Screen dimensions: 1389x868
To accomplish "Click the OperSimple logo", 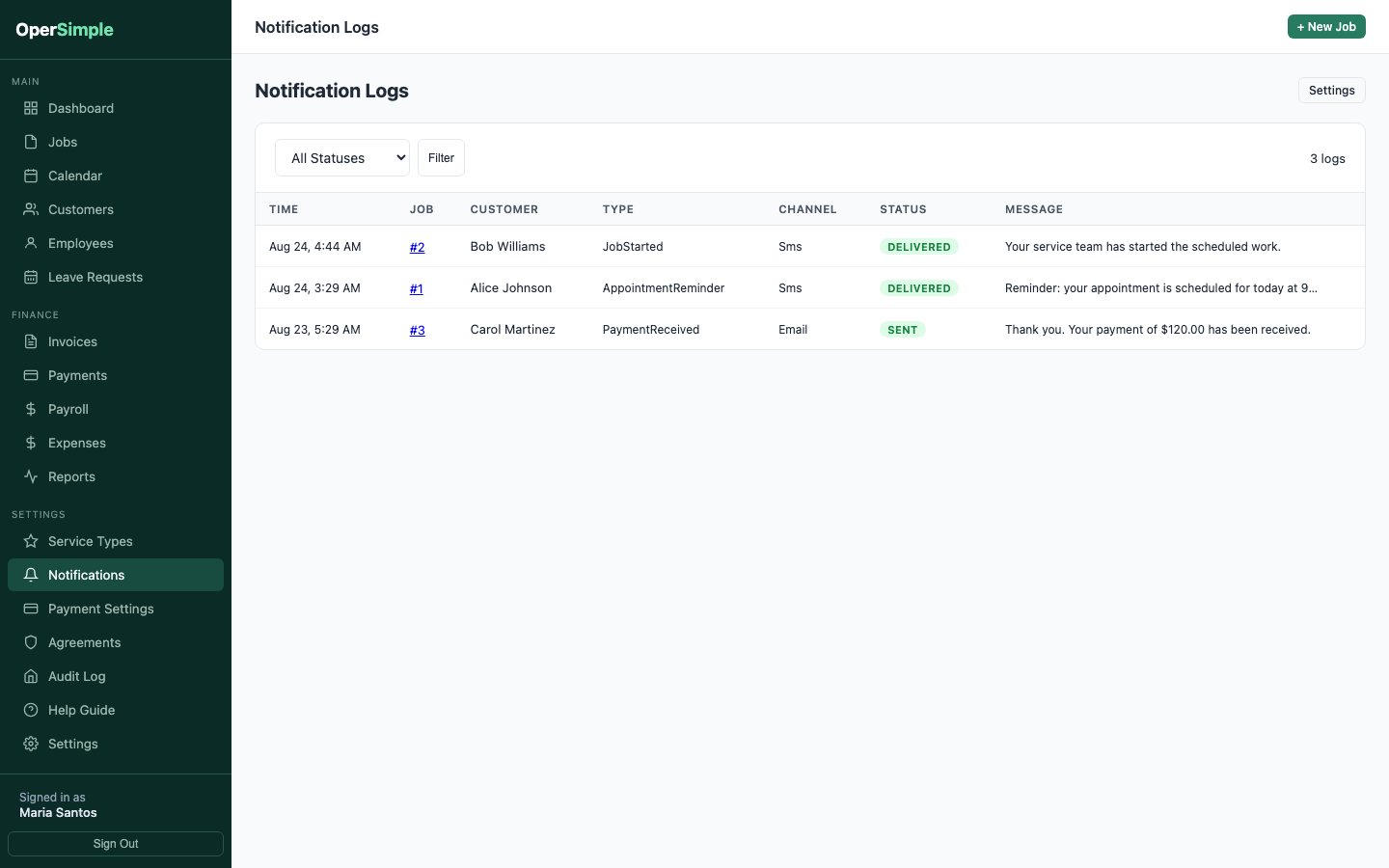I will click(65, 30).
